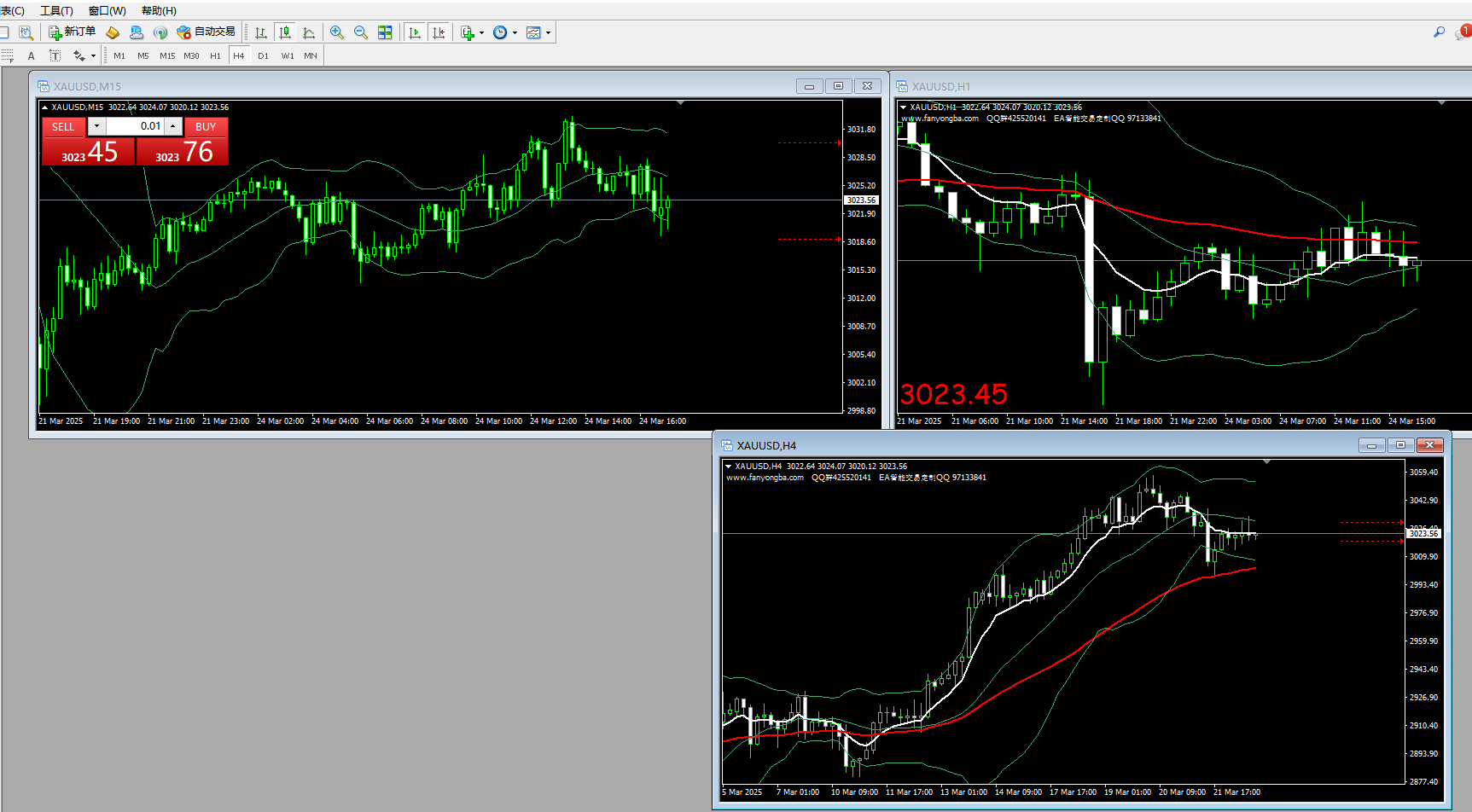This screenshot has height=812, width=1472.
Task: Click the 新订单 new order button
Action: click(x=72, y=32)
